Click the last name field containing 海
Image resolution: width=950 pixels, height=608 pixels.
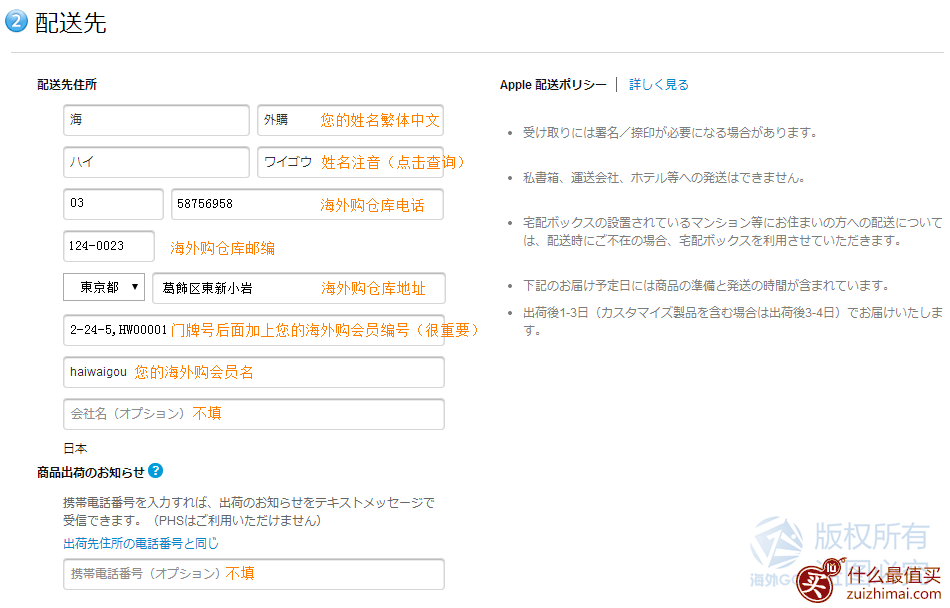coord(156,120)
